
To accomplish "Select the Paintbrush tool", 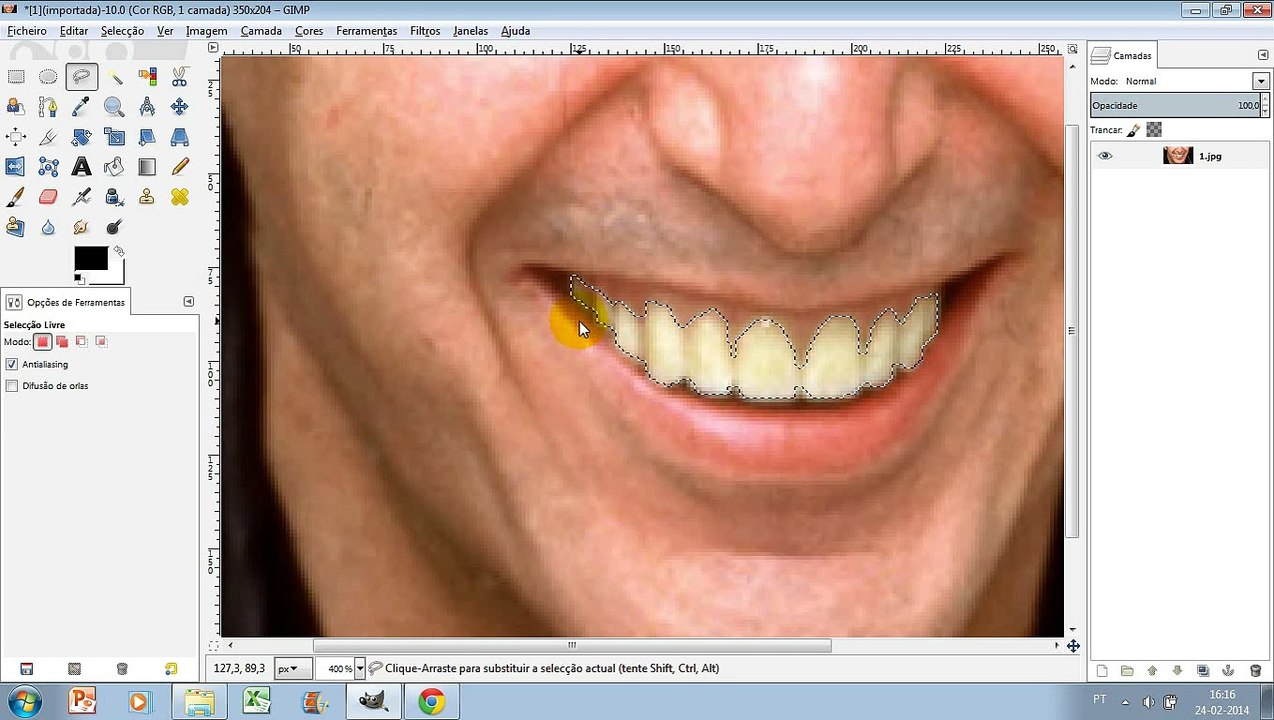I will [x=16, y=197].
